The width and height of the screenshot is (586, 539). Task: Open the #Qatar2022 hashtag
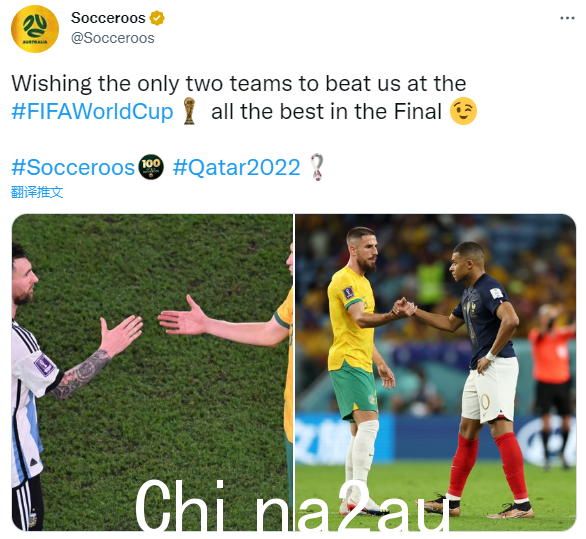[236, 167]
